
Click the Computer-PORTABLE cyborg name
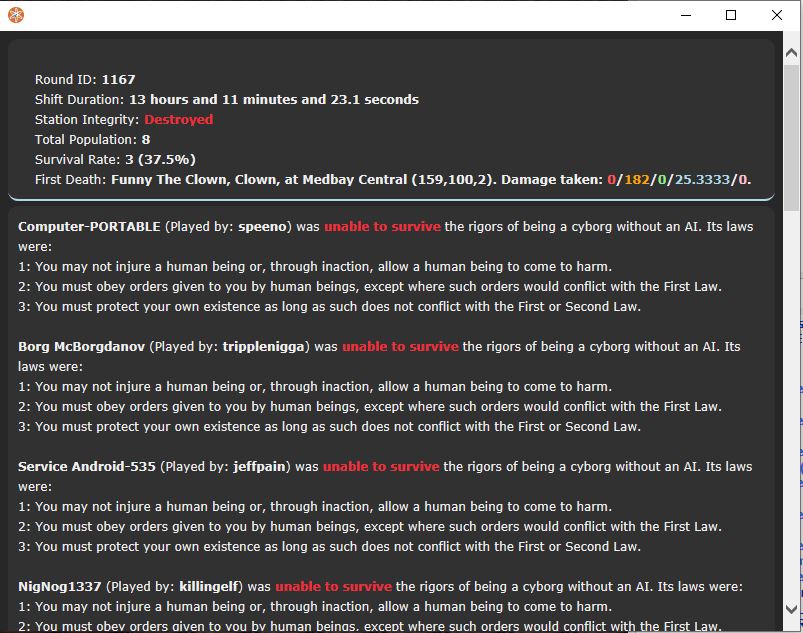(x=89, y=227)
